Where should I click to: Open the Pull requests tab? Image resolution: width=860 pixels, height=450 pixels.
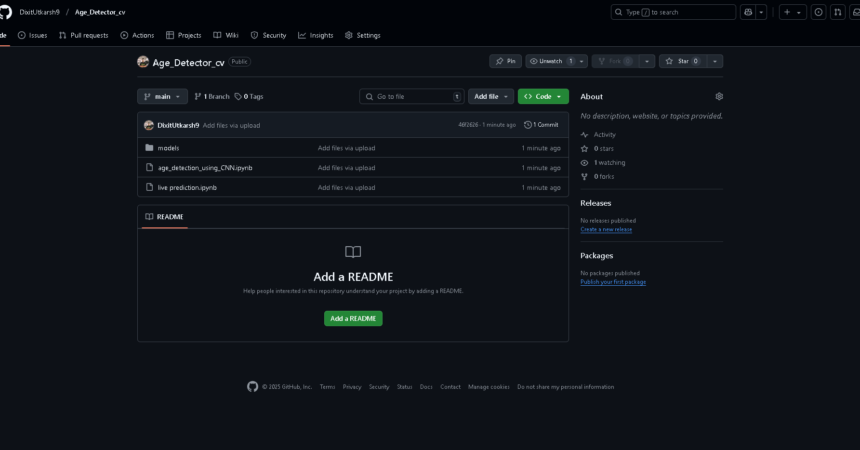(x=83, y=35)
